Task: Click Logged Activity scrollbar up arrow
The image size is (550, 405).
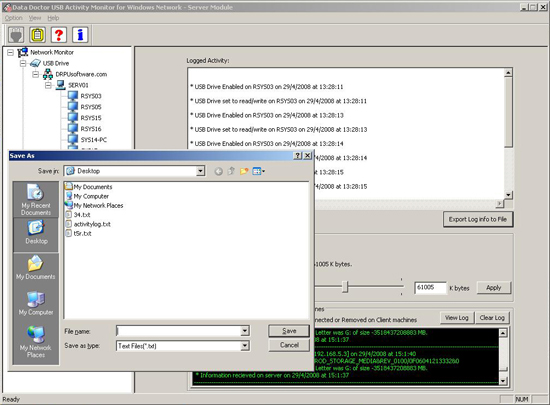Action: coord(508,73)
